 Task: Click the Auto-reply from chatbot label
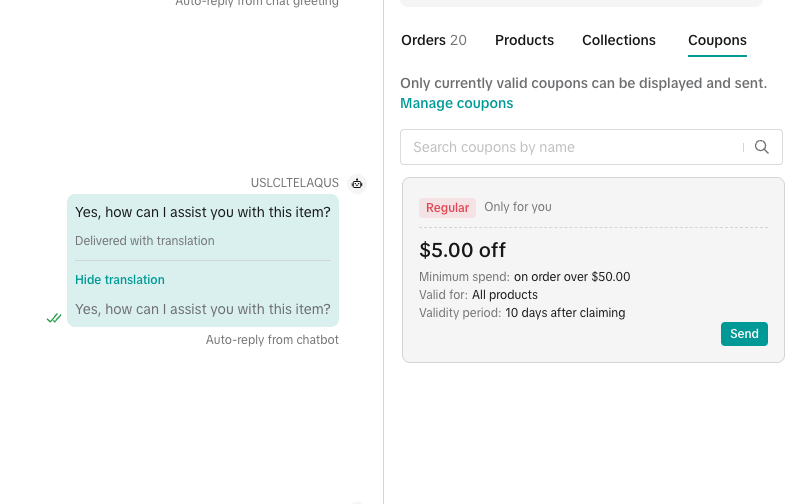coord(272,340)
